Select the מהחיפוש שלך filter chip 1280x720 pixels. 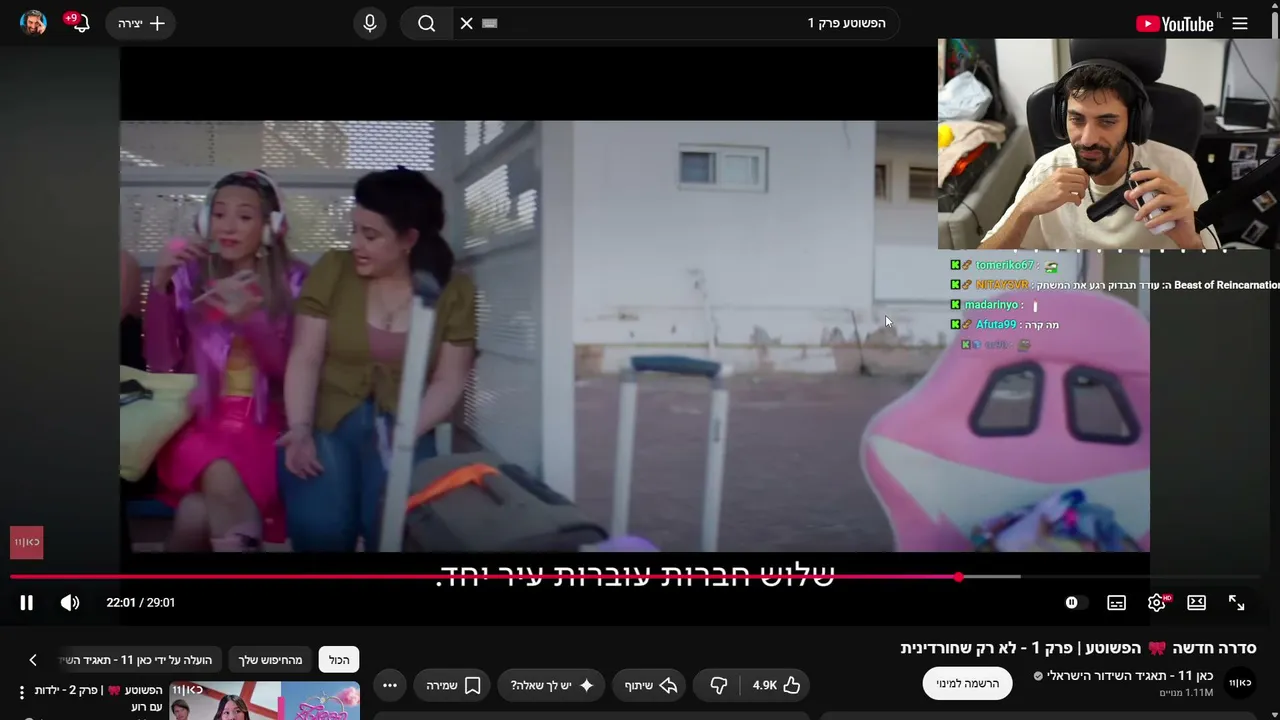(270, 660)
